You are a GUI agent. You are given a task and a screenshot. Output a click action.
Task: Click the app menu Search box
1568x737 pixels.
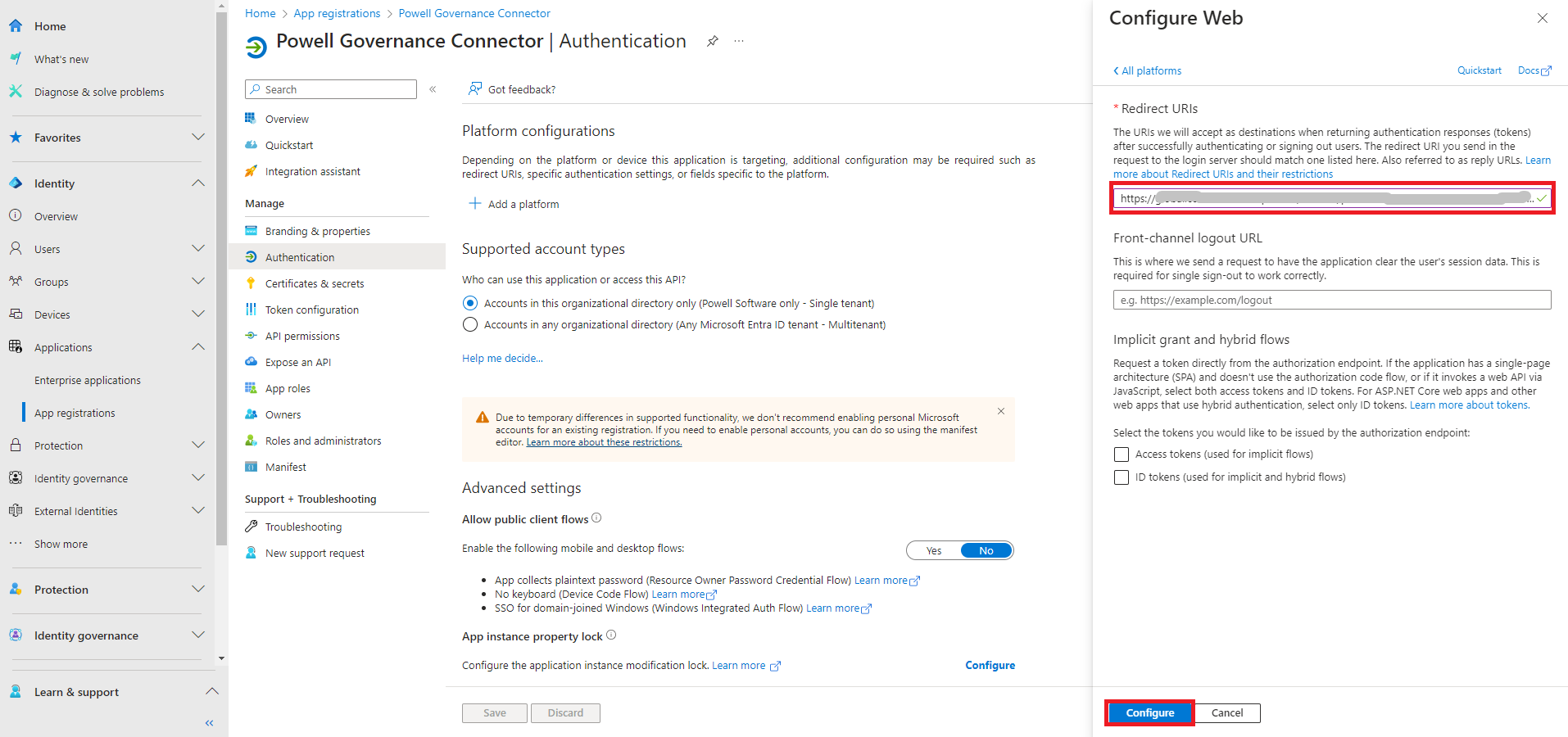pyautogui.click(x=331, y=89)
